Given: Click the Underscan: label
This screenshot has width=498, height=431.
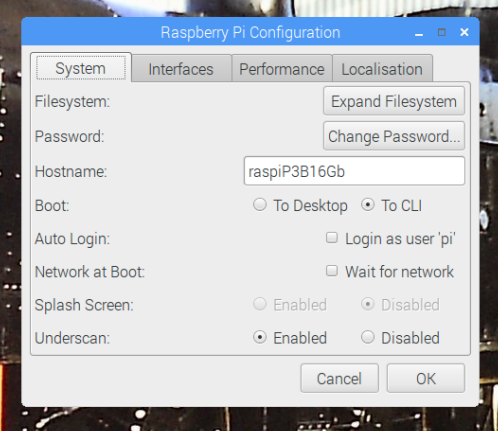Looking at the screenshot, I should click(x=72, y=338).
